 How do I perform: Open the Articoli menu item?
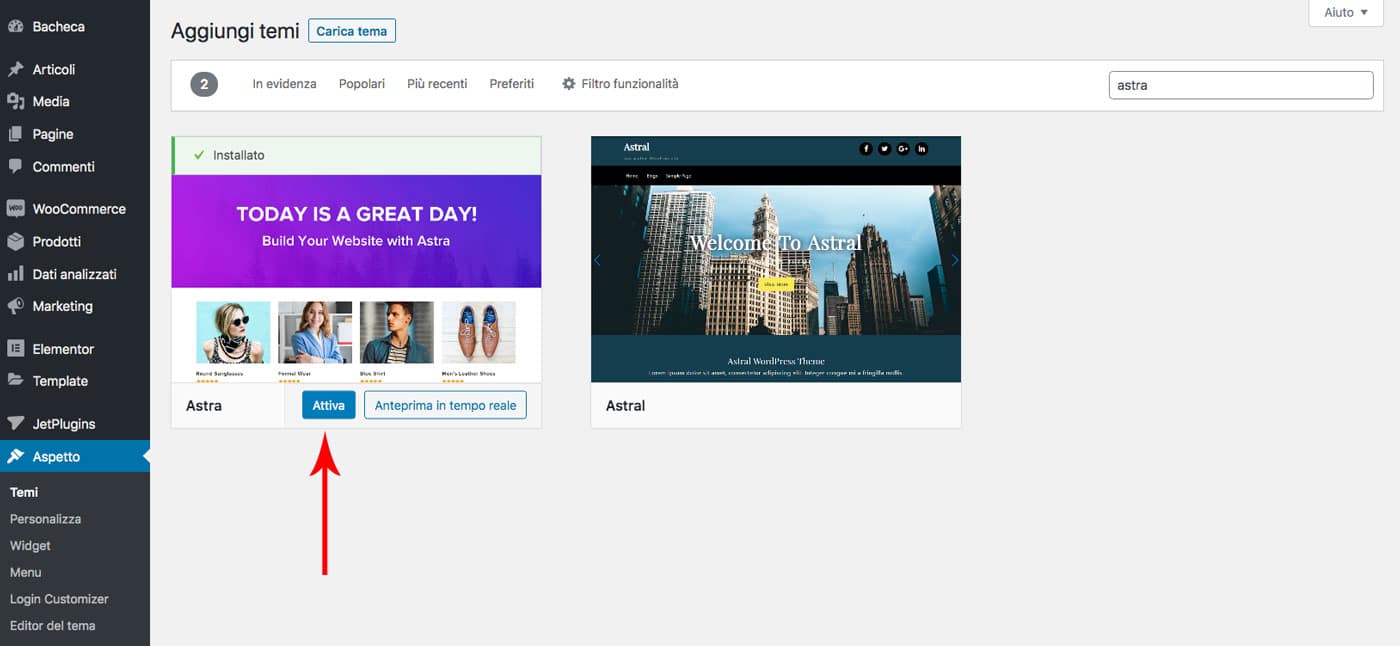click(x=75, y=69)
